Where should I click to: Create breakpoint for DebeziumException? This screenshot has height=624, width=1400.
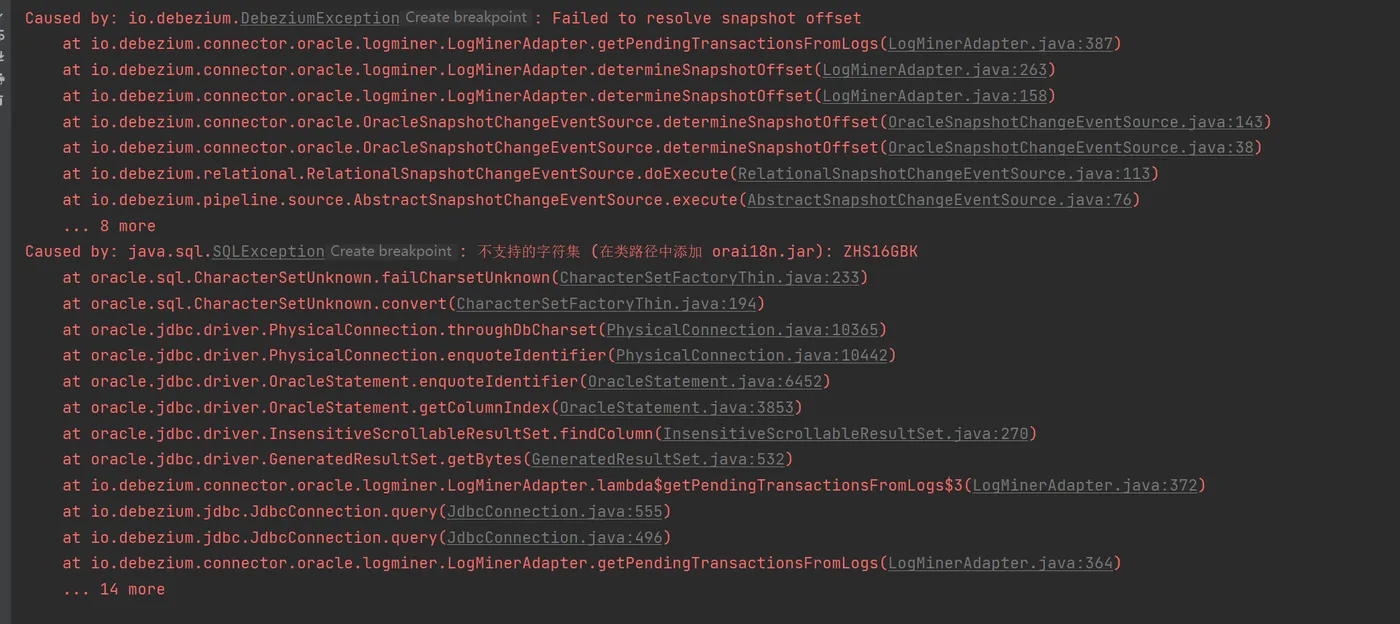(x=467, y=18)
